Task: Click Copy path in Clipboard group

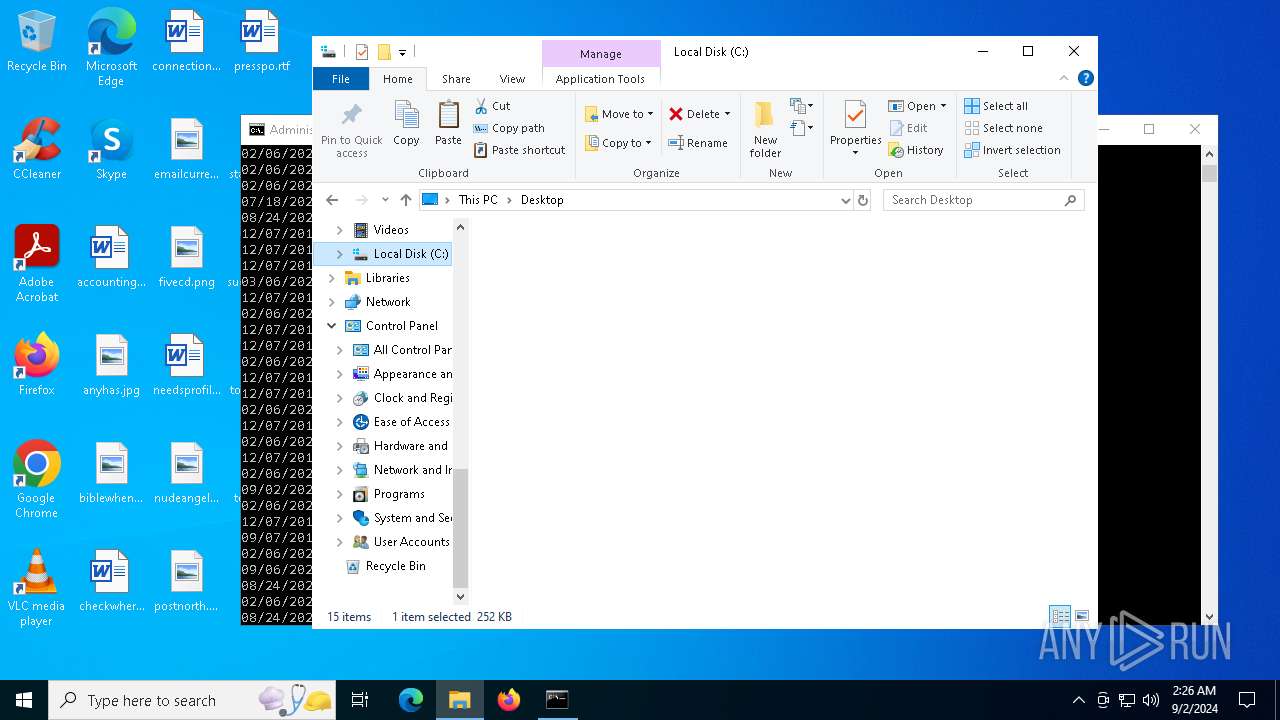Action: click(x=509, y=128)
